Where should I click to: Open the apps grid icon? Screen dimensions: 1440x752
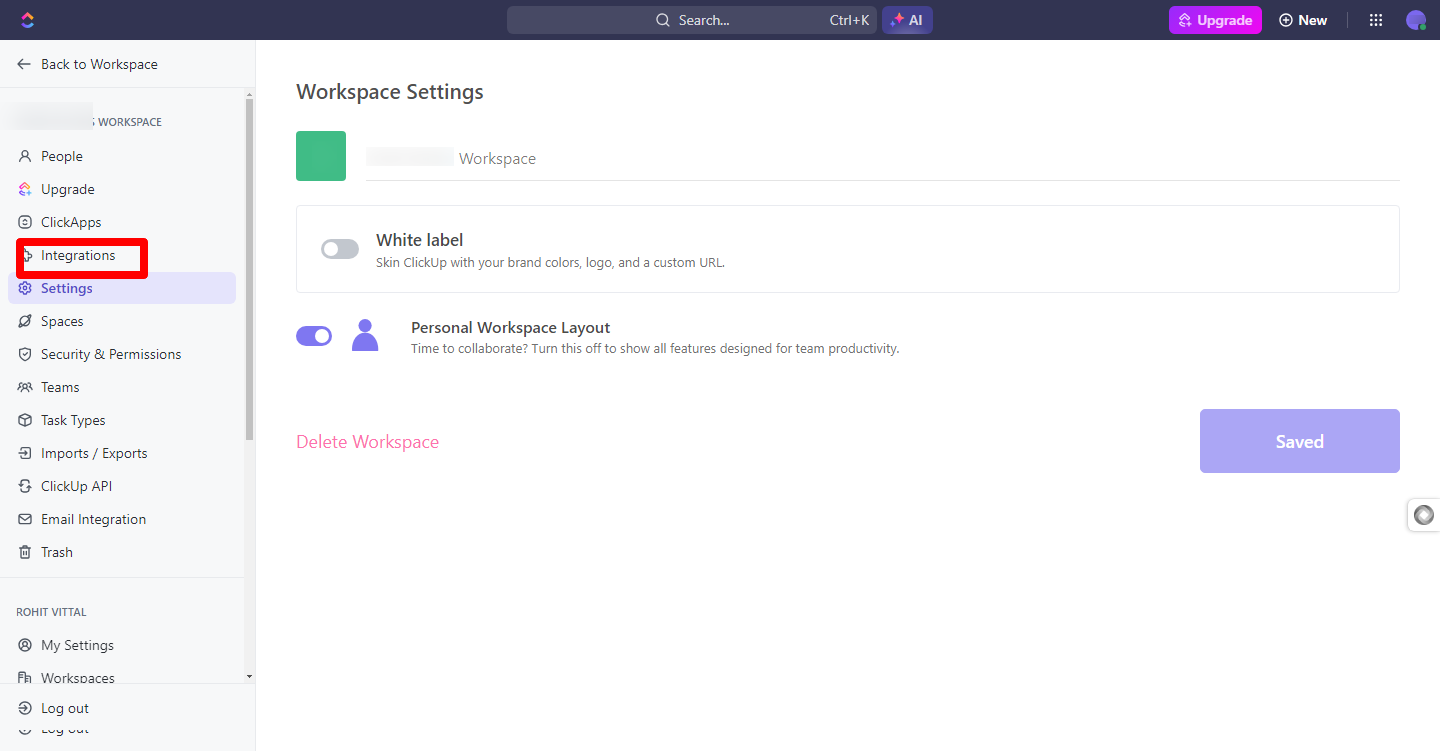[x=1376, y=20]
